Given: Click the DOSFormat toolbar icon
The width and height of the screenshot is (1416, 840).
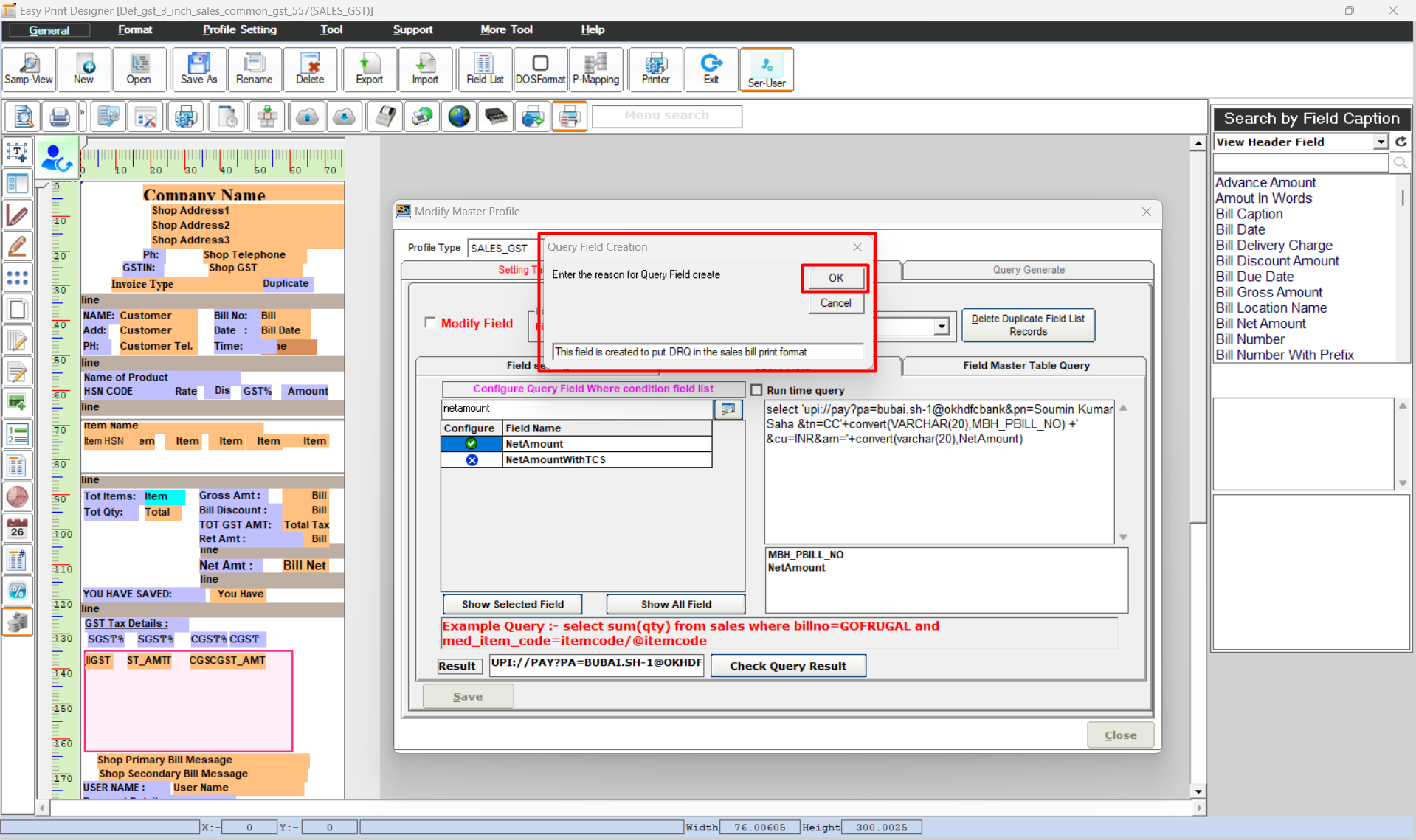Looking at the screenshot, I should click(540, 69).
